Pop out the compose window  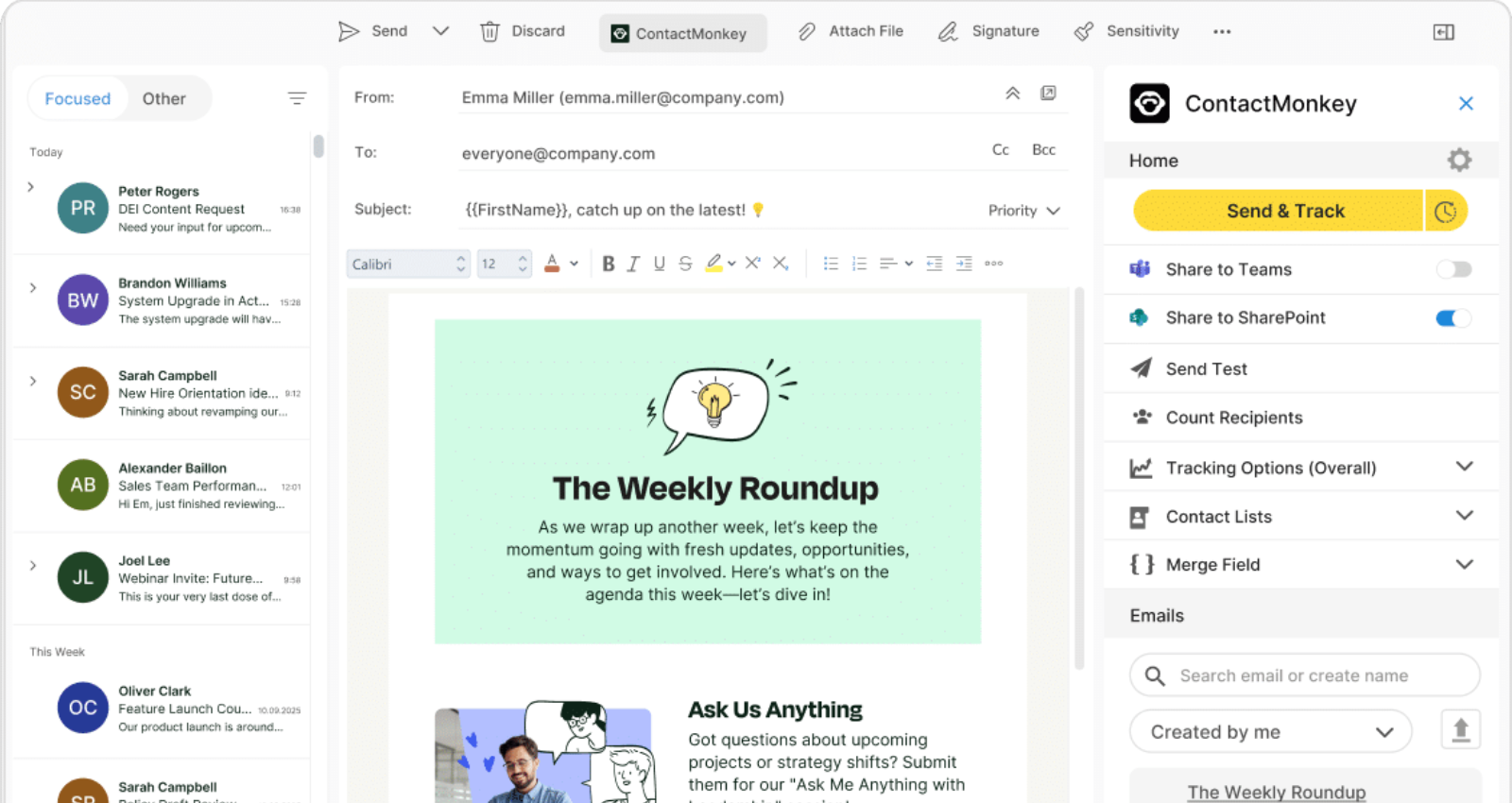(x=1048, y=93)
